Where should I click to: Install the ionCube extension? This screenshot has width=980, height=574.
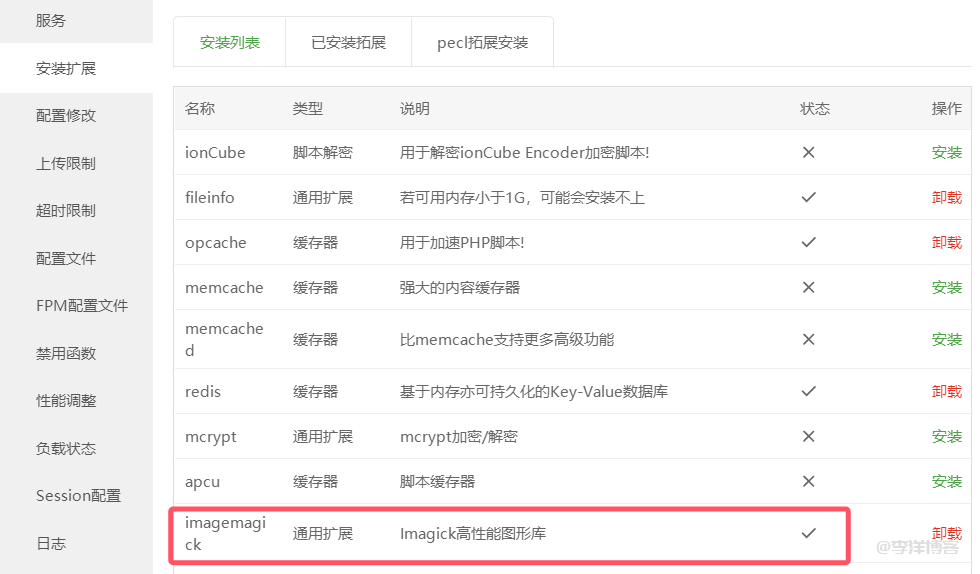946,153
